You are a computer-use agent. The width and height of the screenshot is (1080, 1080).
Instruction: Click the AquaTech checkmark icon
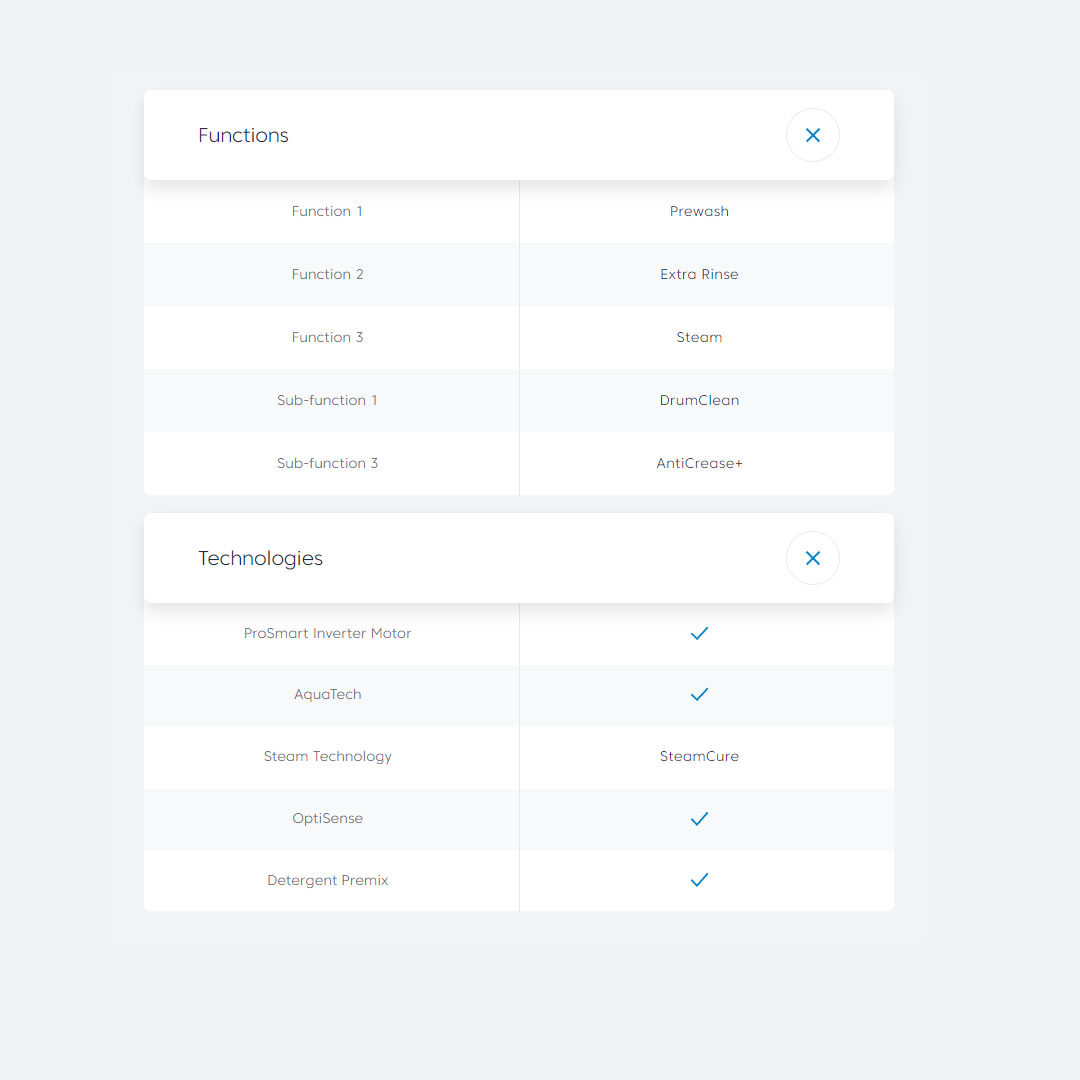click(699, 694)
